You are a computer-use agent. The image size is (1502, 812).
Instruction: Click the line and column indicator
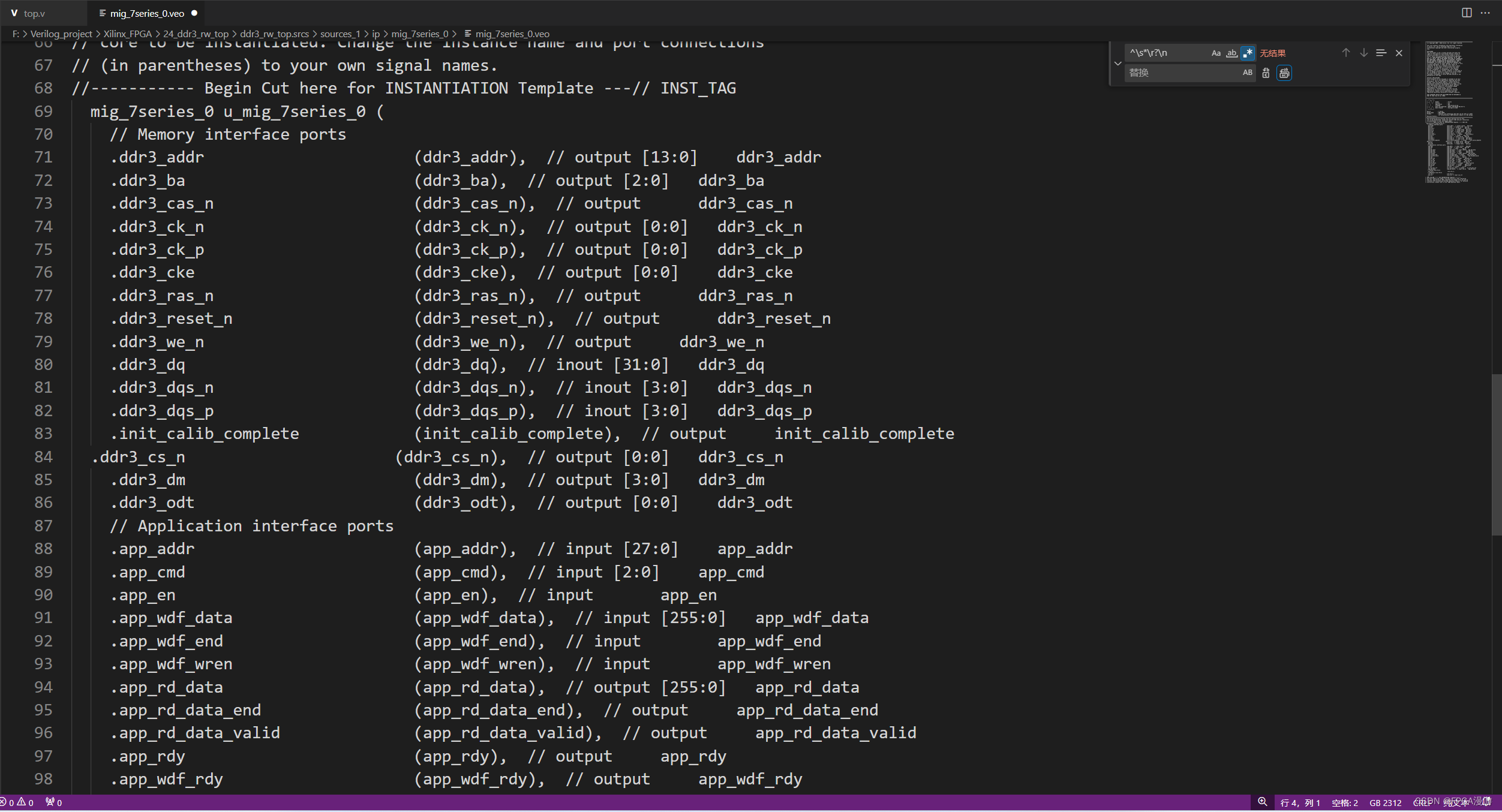tap(1299, 802)
